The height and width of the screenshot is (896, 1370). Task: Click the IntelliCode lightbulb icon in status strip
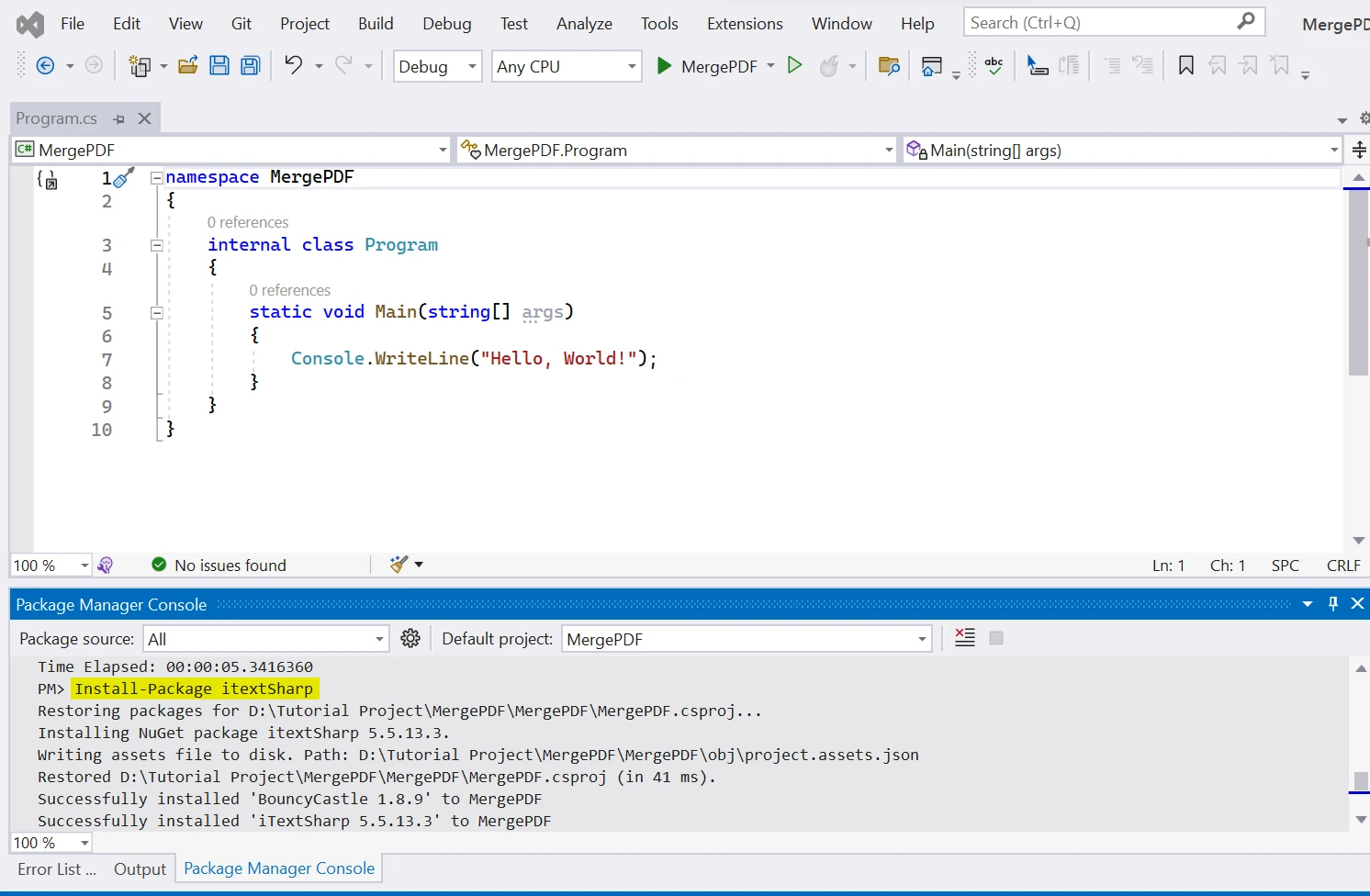106,566
